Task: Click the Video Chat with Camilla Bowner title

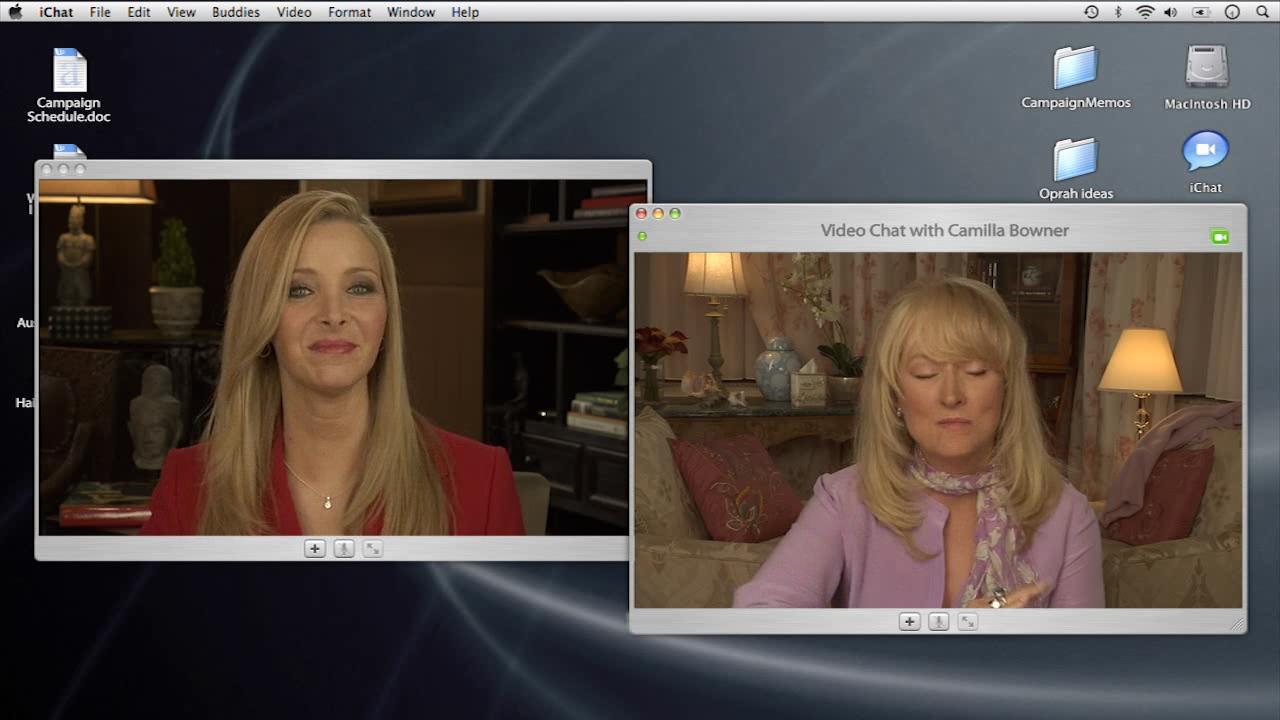Action: (x=944, y=230)
